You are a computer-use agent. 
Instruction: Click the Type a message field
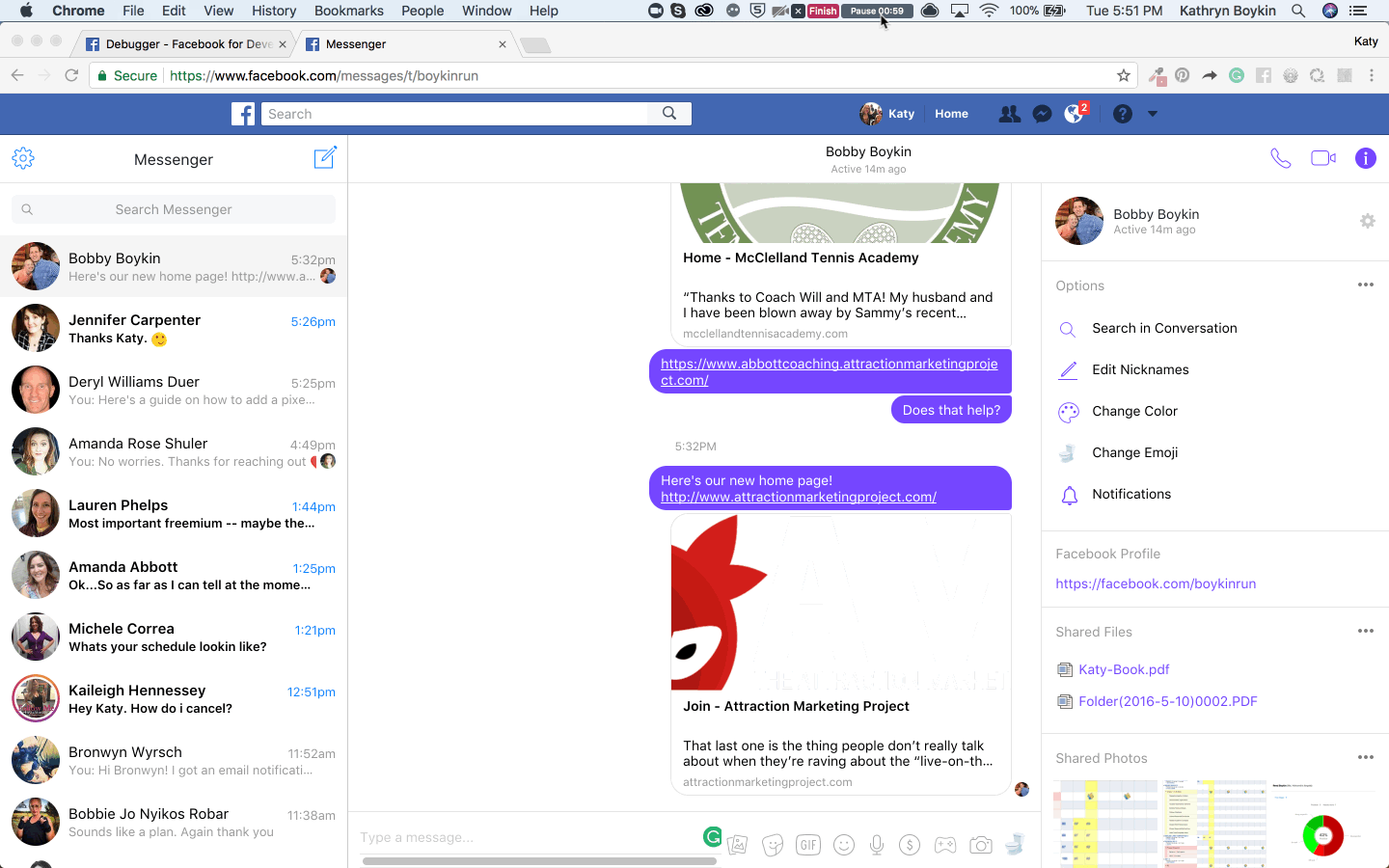pyautogui.click(x=529, y=837)
